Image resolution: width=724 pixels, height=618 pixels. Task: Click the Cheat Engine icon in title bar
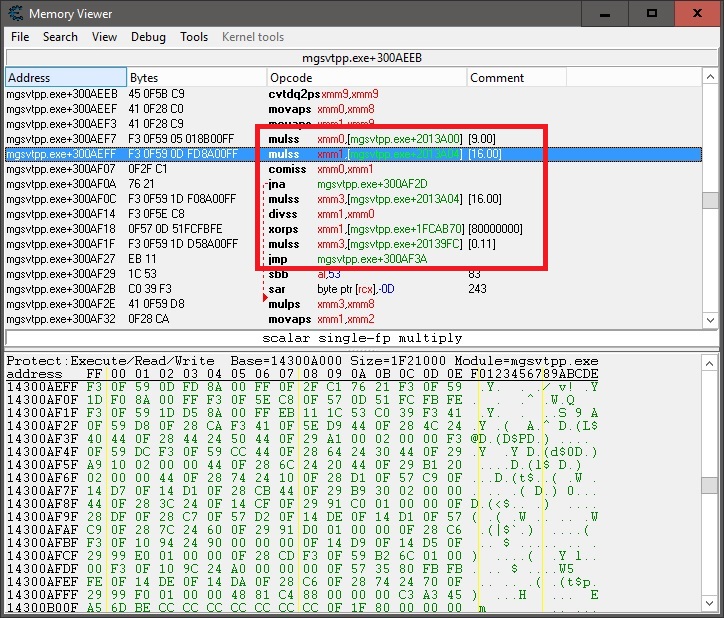point(15,13)
